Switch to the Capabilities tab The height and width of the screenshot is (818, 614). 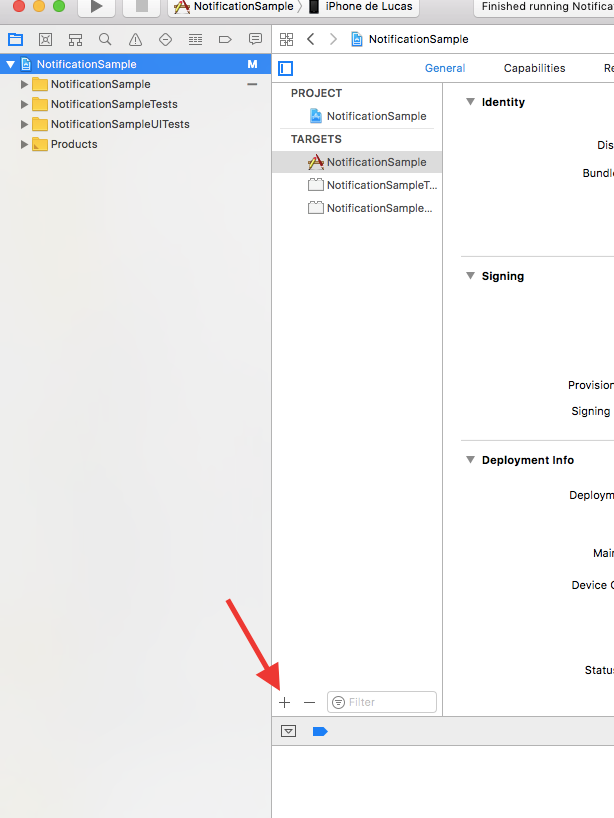tap(534, 68)
